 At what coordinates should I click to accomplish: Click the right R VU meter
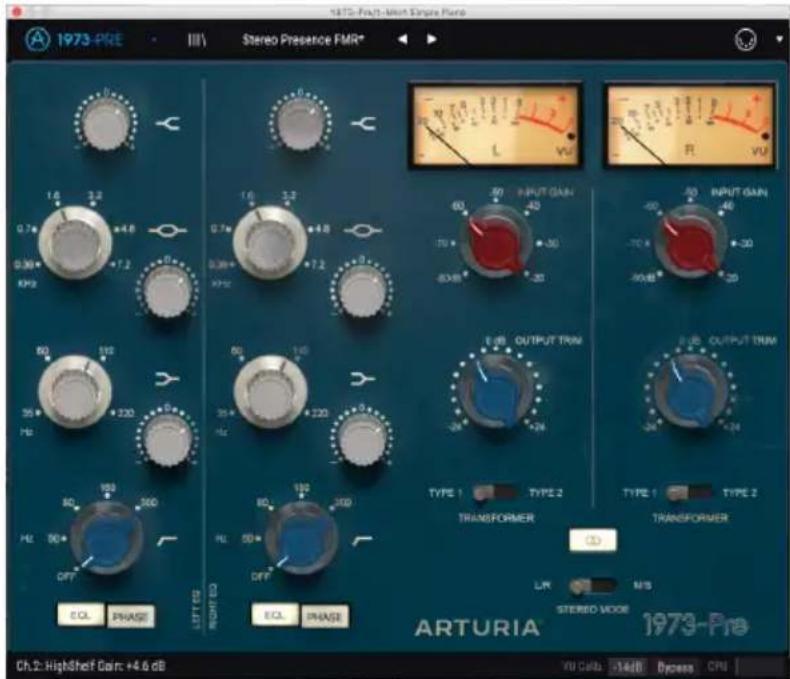[691, 126]
